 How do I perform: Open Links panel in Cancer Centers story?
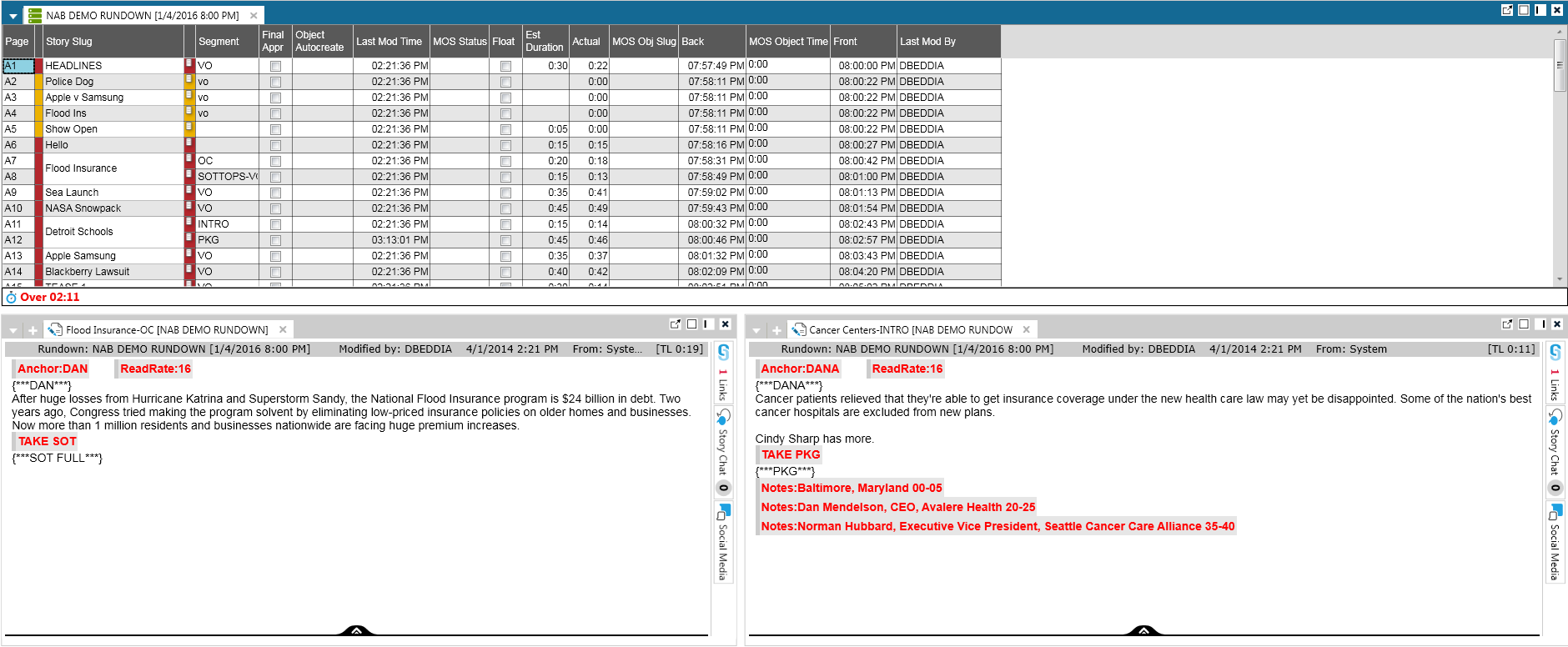coord(1555,372)
